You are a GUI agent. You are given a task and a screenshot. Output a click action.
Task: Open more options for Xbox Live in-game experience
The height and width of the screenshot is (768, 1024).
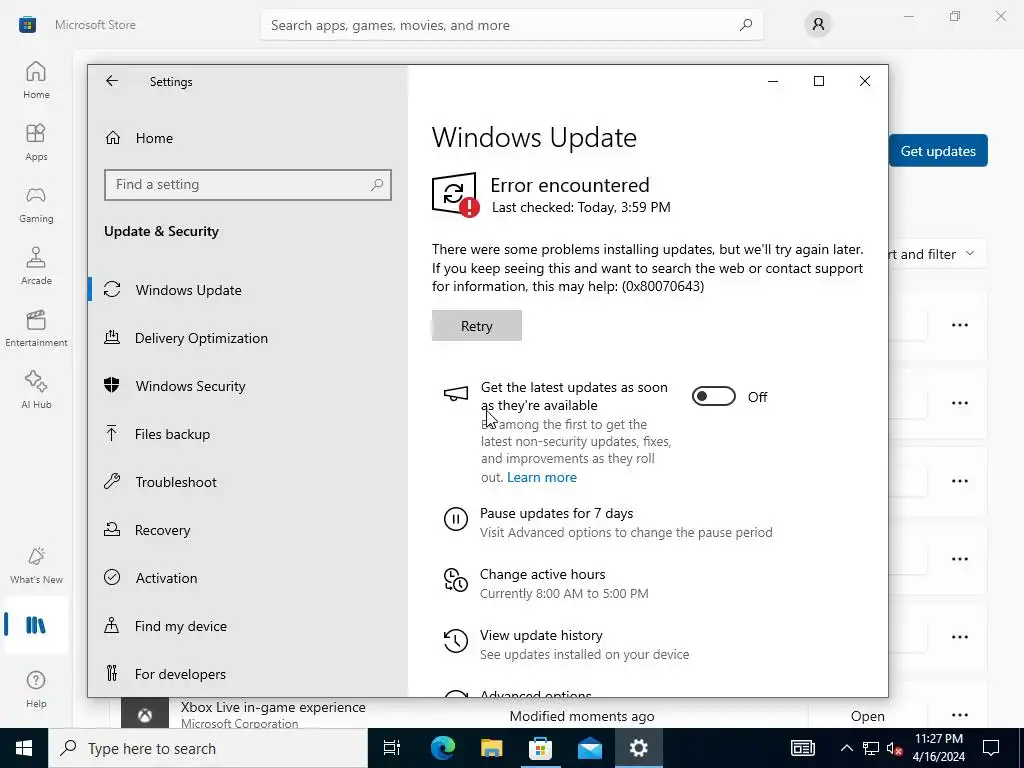959,716
